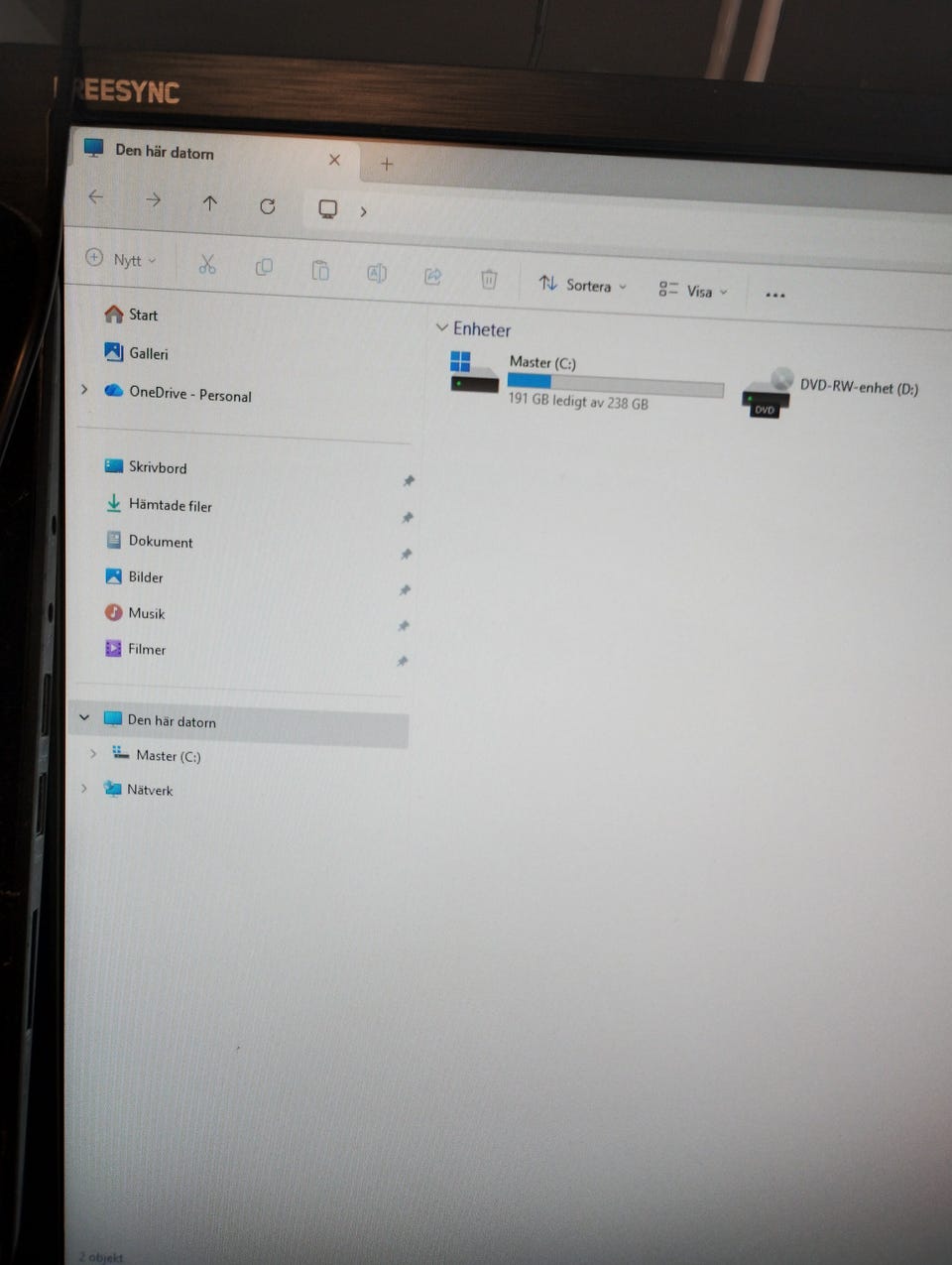Select Master (C:) in the navigation tree
The image size is (952, 1265).
pyautogui.click(x=157, y=755)
